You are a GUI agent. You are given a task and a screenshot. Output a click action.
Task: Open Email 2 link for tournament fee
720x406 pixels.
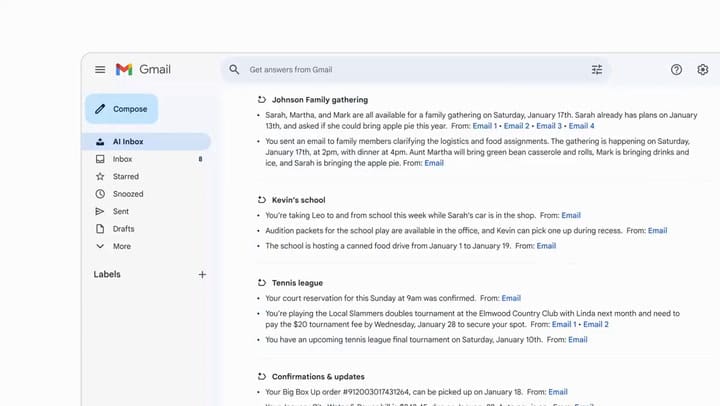tap(596, 324)
